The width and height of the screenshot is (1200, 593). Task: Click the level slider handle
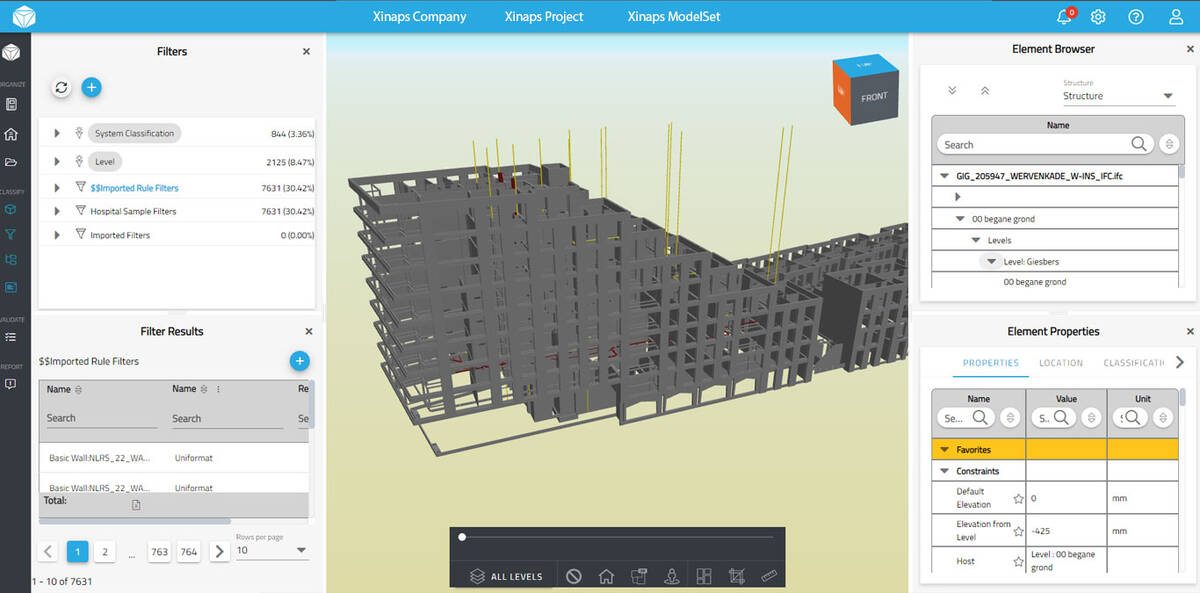[x=462, y=537]
